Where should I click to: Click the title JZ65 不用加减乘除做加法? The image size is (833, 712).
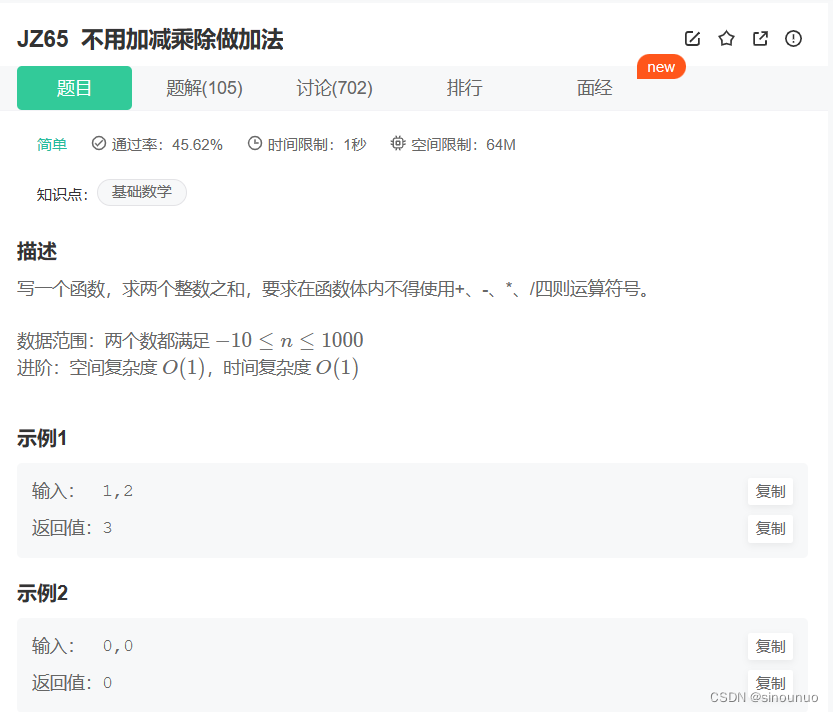tap(150, 39)
